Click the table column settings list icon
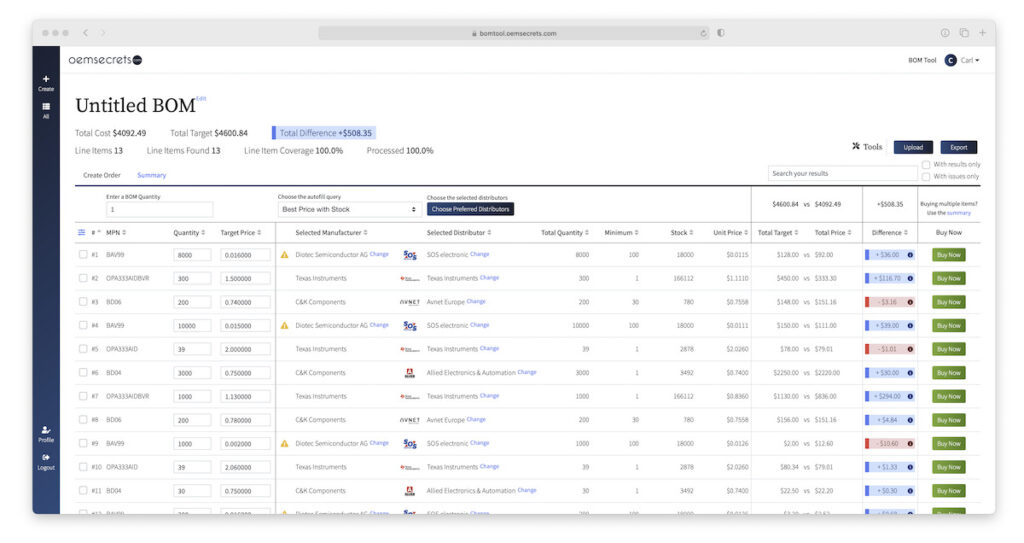Image resolution: width=1024 pixels, height=543 pixels. pyautogui.click(x=82, y=233)
